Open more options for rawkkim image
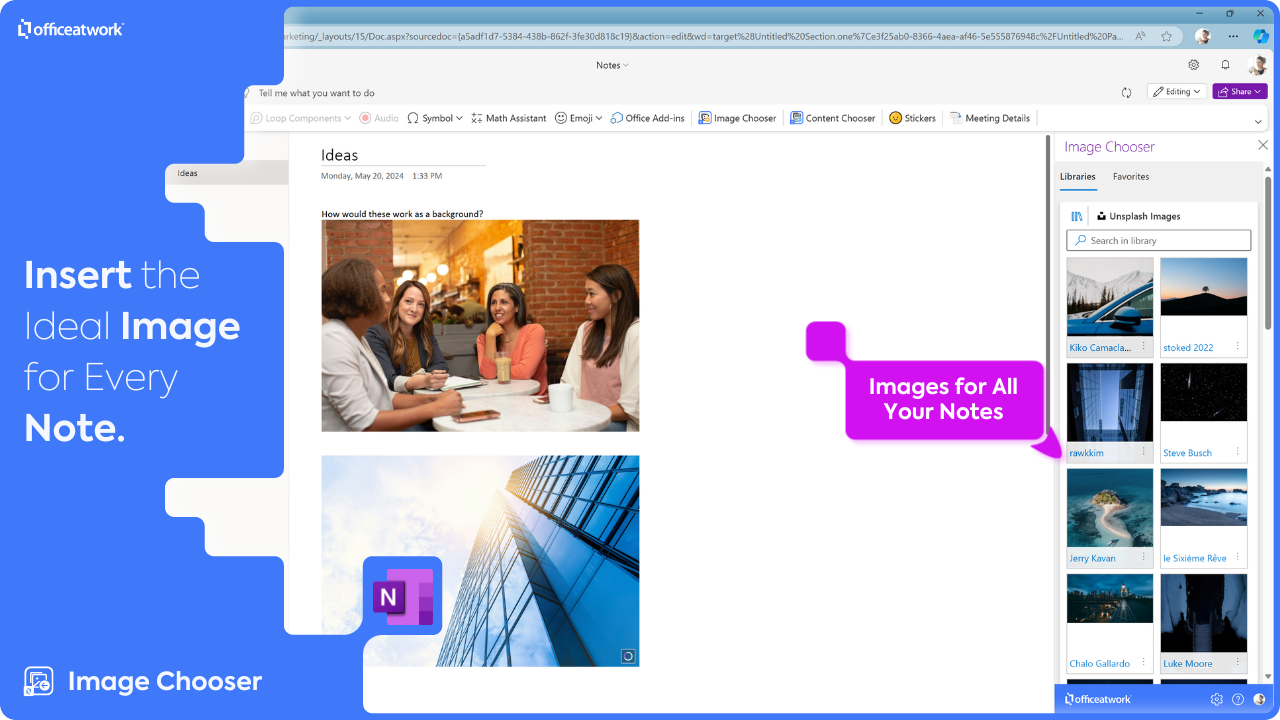Viewport: 1280px width, 720px height. (1144, 451)
